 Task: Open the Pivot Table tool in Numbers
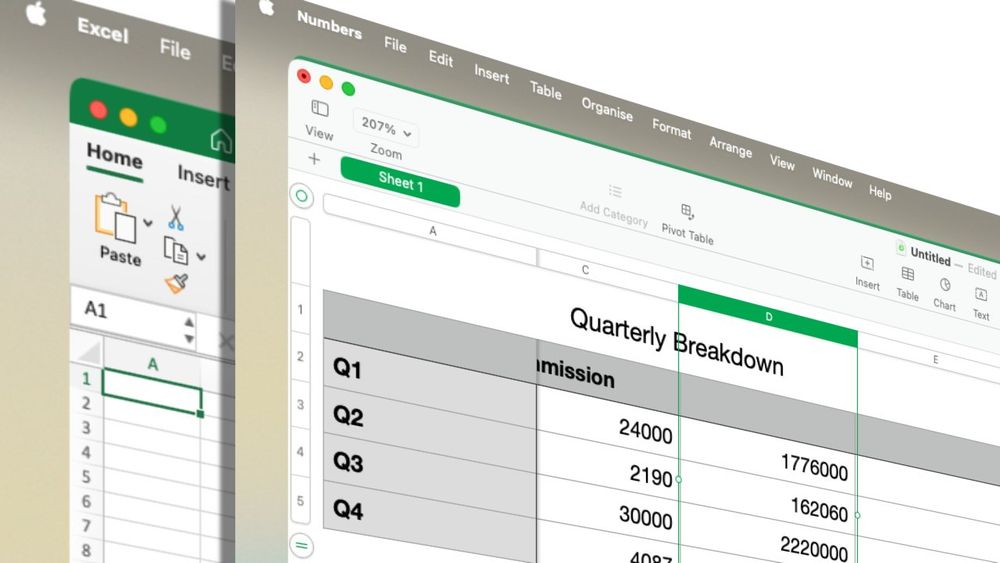[687, 211]
